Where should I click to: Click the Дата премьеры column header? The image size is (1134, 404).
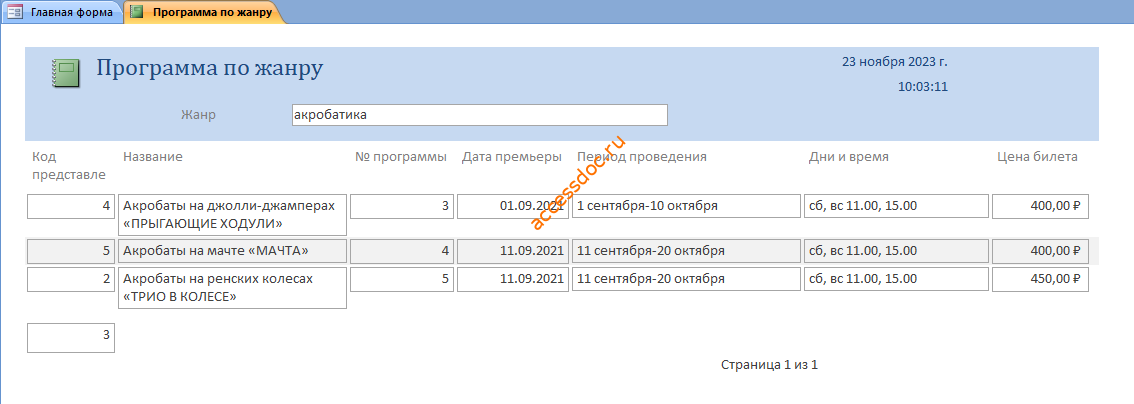(511, 157)
